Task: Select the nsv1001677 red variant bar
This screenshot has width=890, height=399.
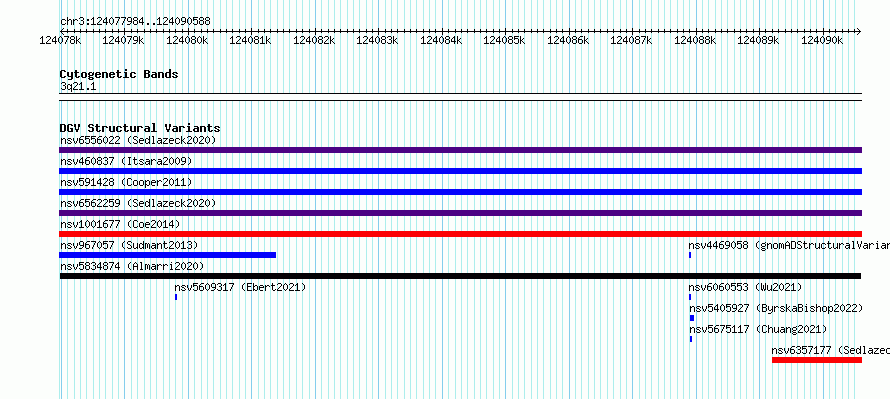Action: (x=460, y=234)
